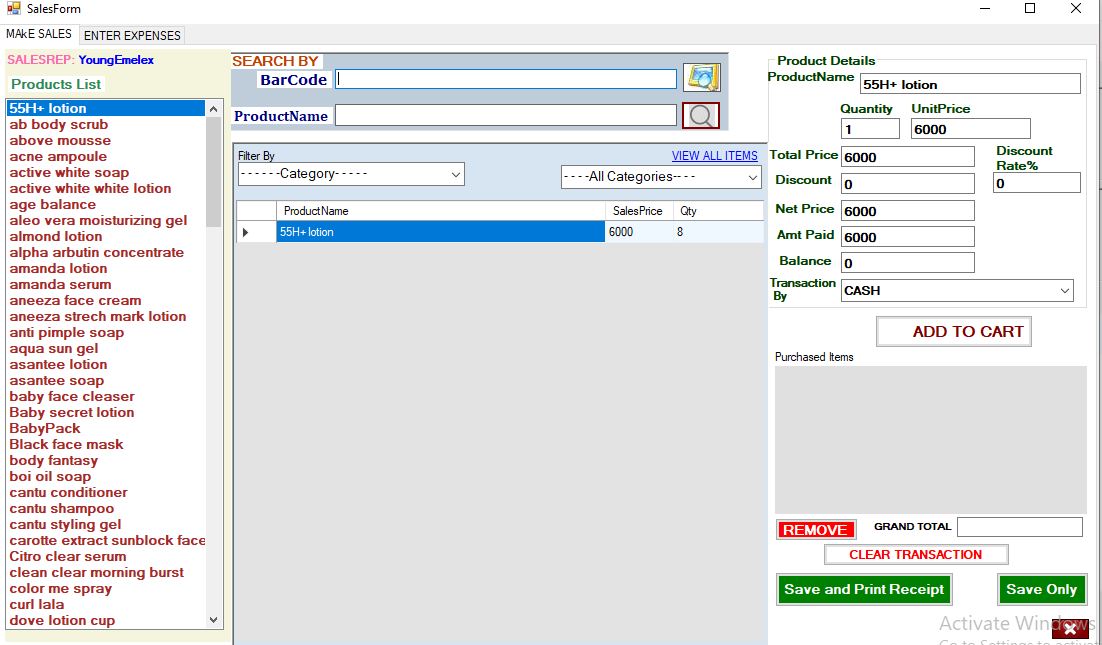Click CLEAR TRANSACTION
Viewport: 1102px width, 645px height.
[x=915, y=554]
